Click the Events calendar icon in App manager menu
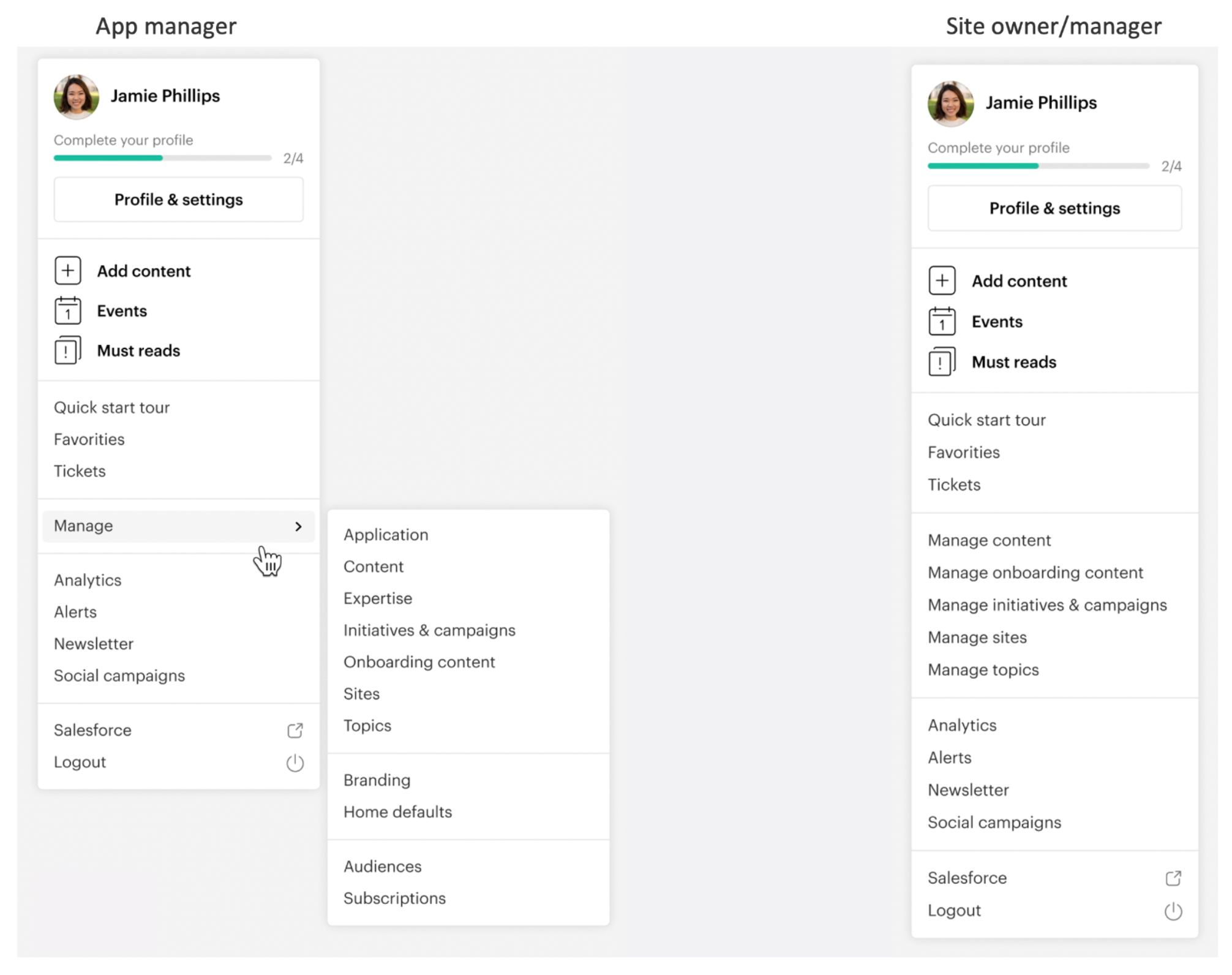The height and width of the screenshot is (975, 1232). click(x=68, y=311)
